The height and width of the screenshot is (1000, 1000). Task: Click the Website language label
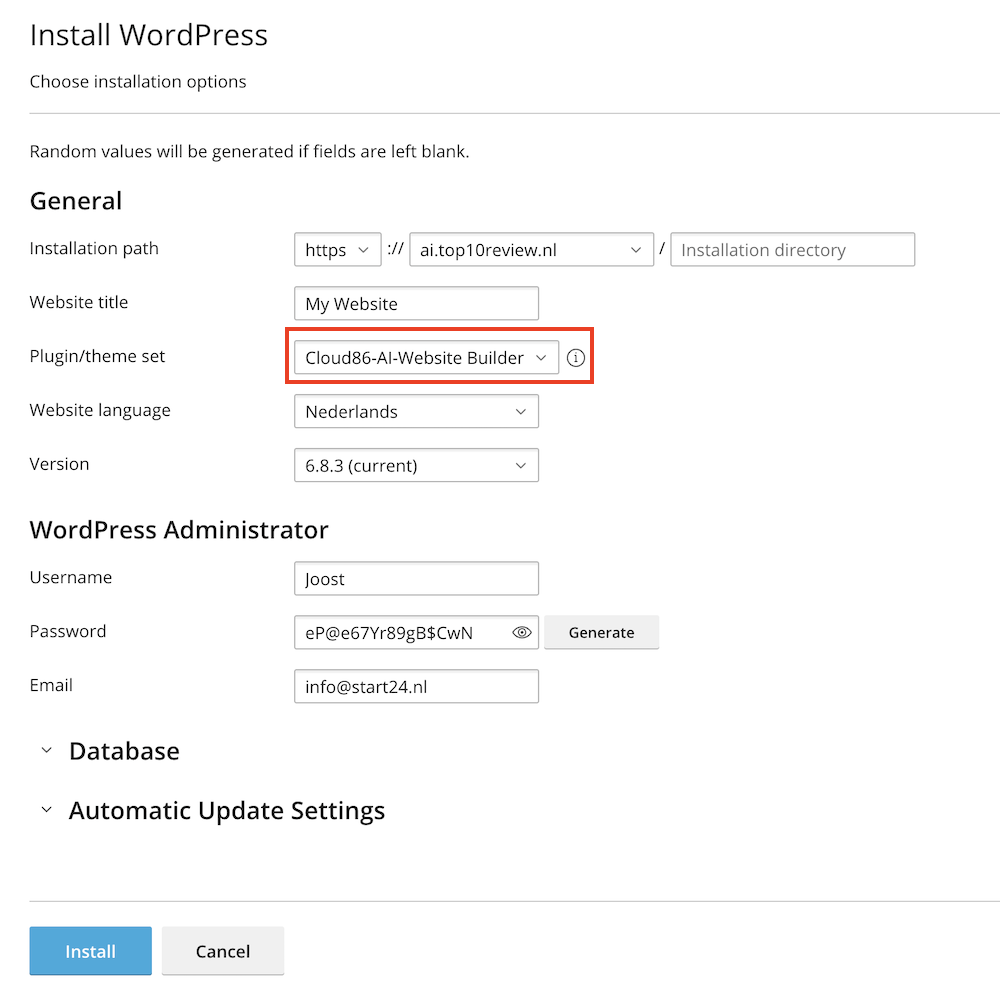point(100,410)
